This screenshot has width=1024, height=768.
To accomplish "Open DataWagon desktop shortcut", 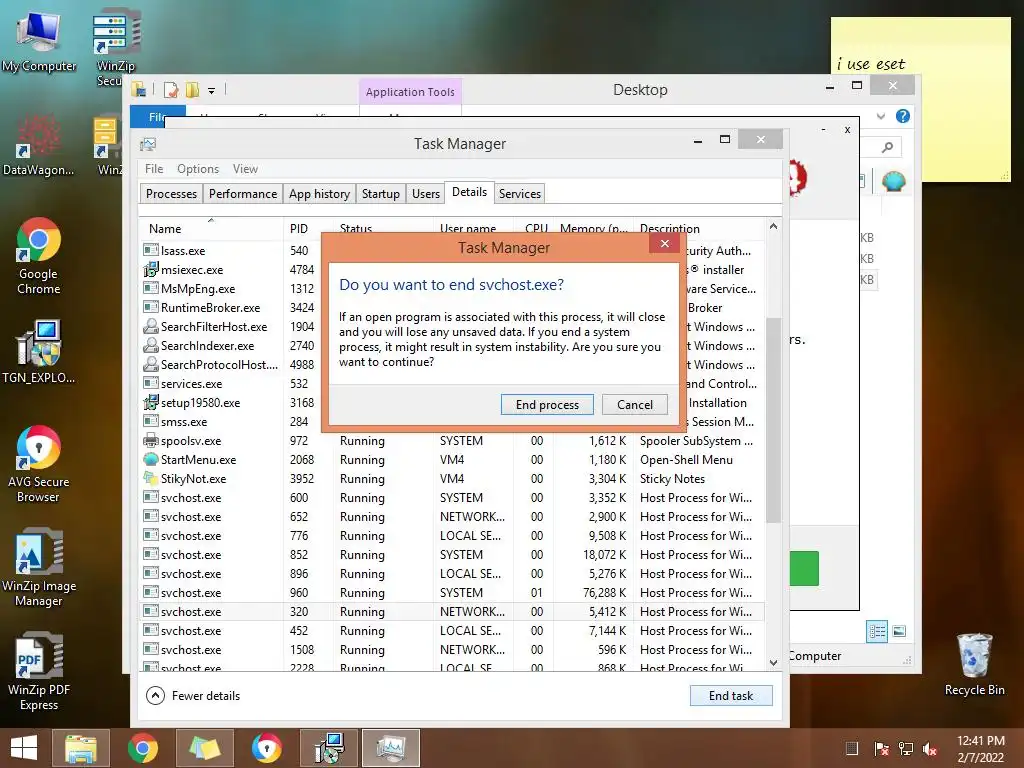I will (x=39, y=145).
